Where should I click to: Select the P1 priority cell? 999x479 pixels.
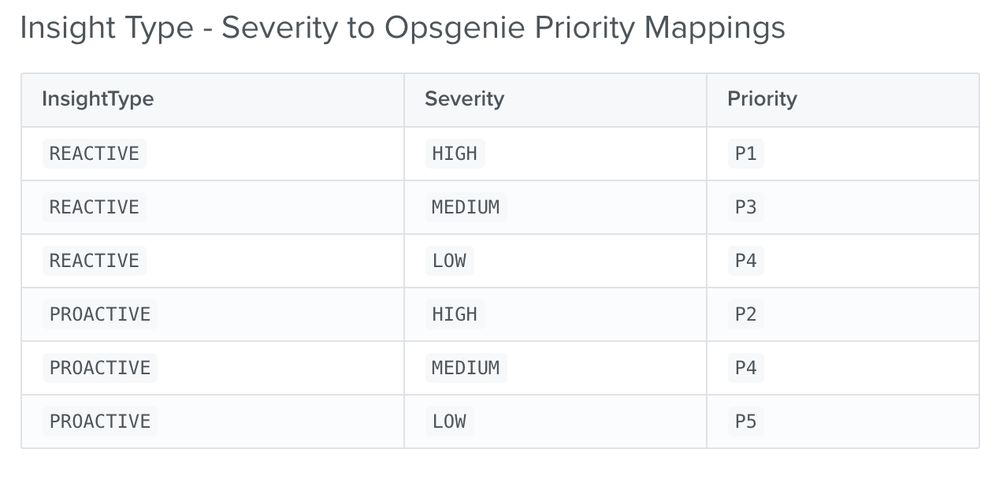(745, 154)
